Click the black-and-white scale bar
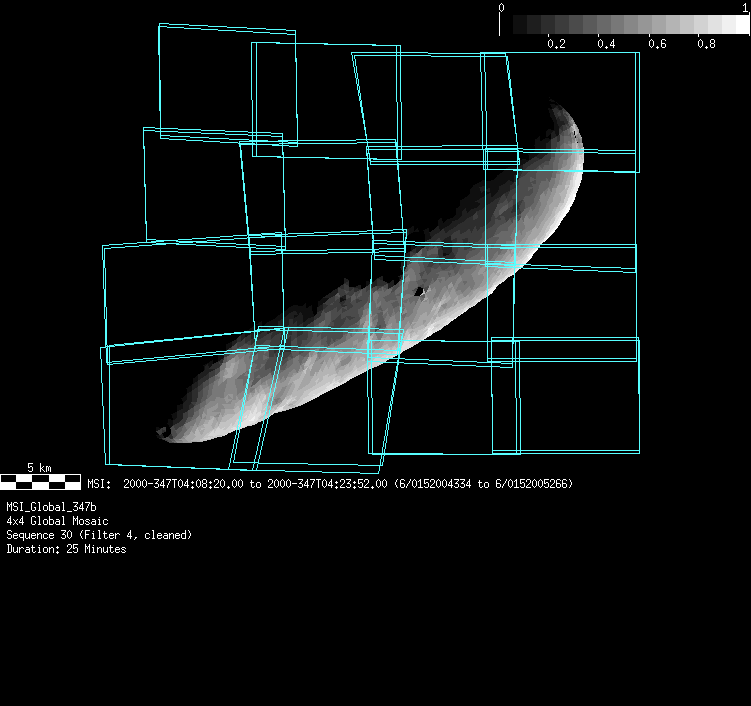 (40, 482)
